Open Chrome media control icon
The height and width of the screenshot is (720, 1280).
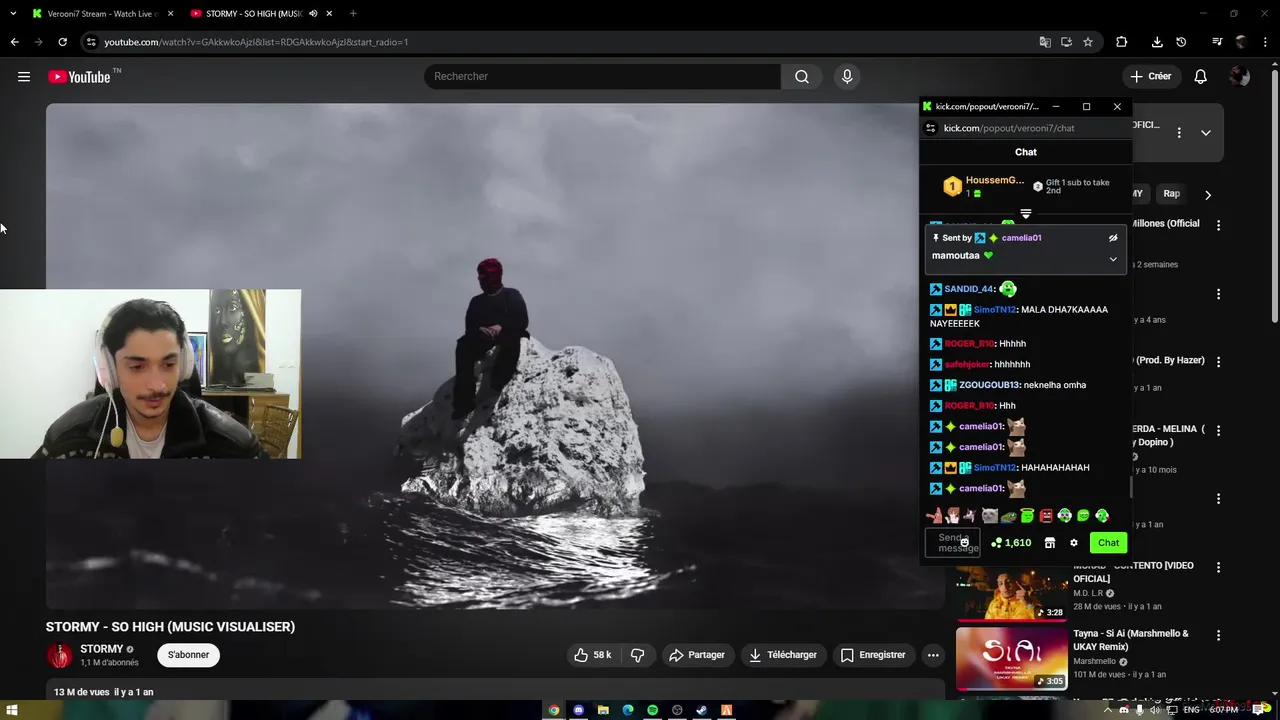pos(1217,42)
